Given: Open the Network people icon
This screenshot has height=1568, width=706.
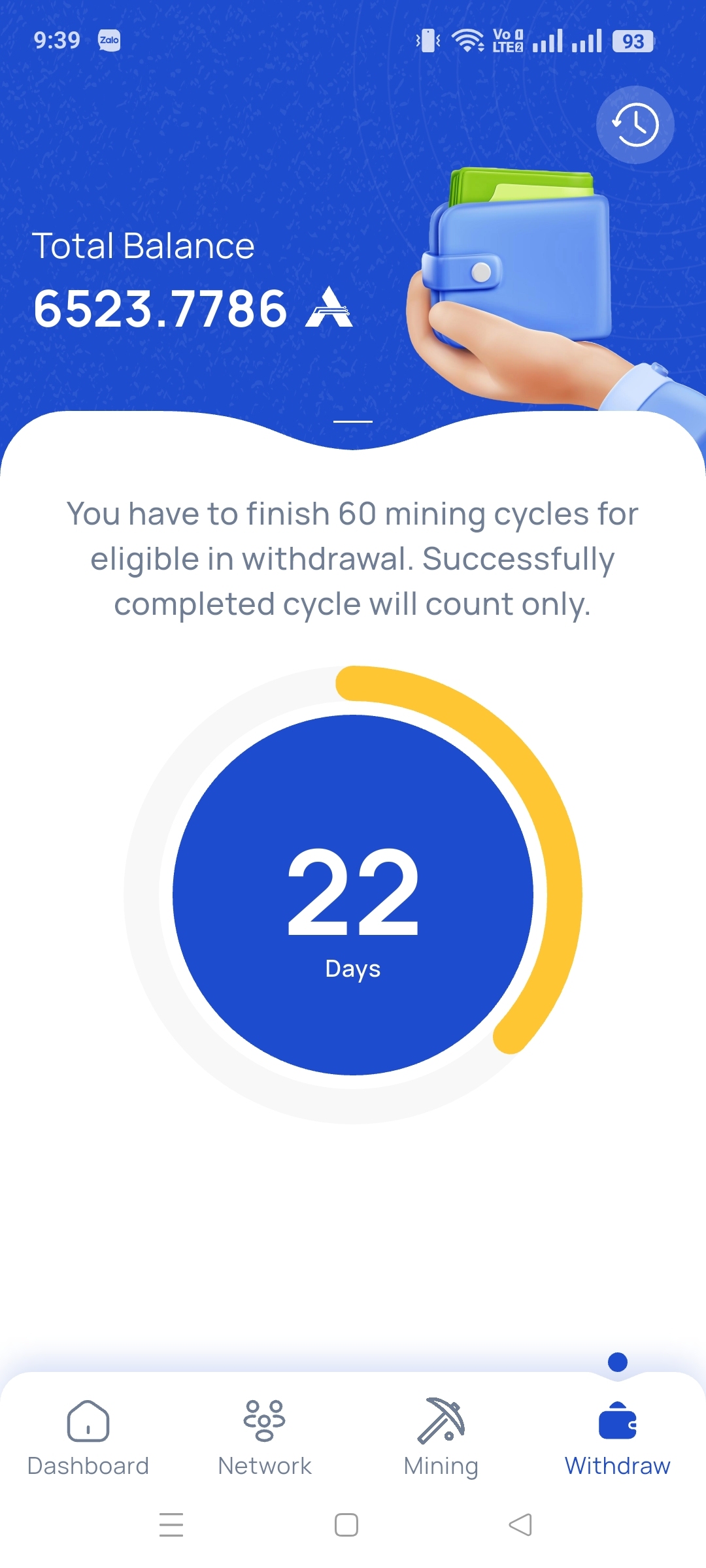Looking at the screenshot, I should [264, 1420].
